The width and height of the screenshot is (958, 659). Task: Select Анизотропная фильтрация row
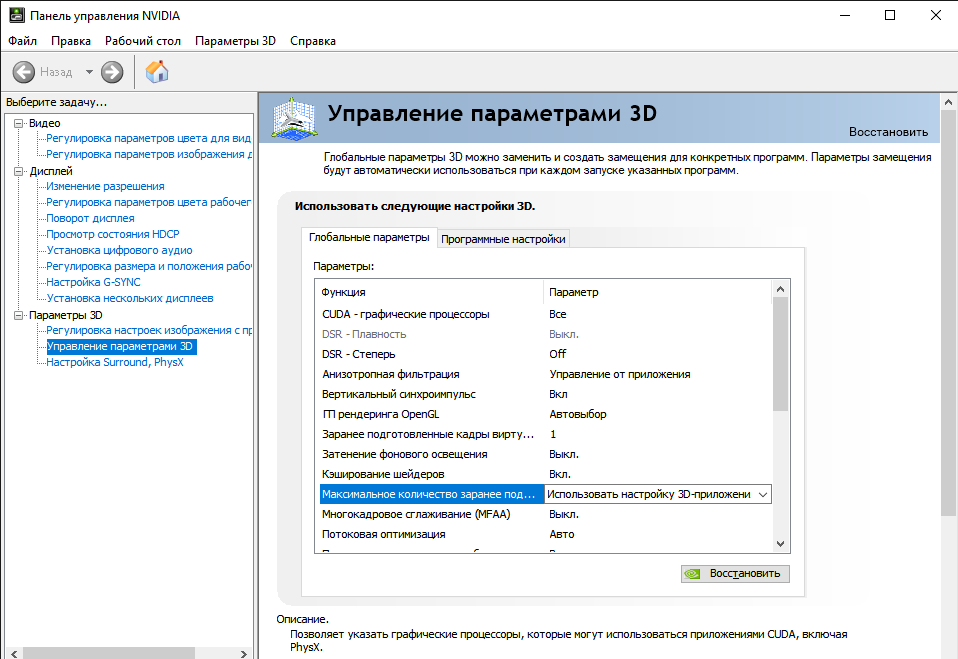[x=546, y=374]
